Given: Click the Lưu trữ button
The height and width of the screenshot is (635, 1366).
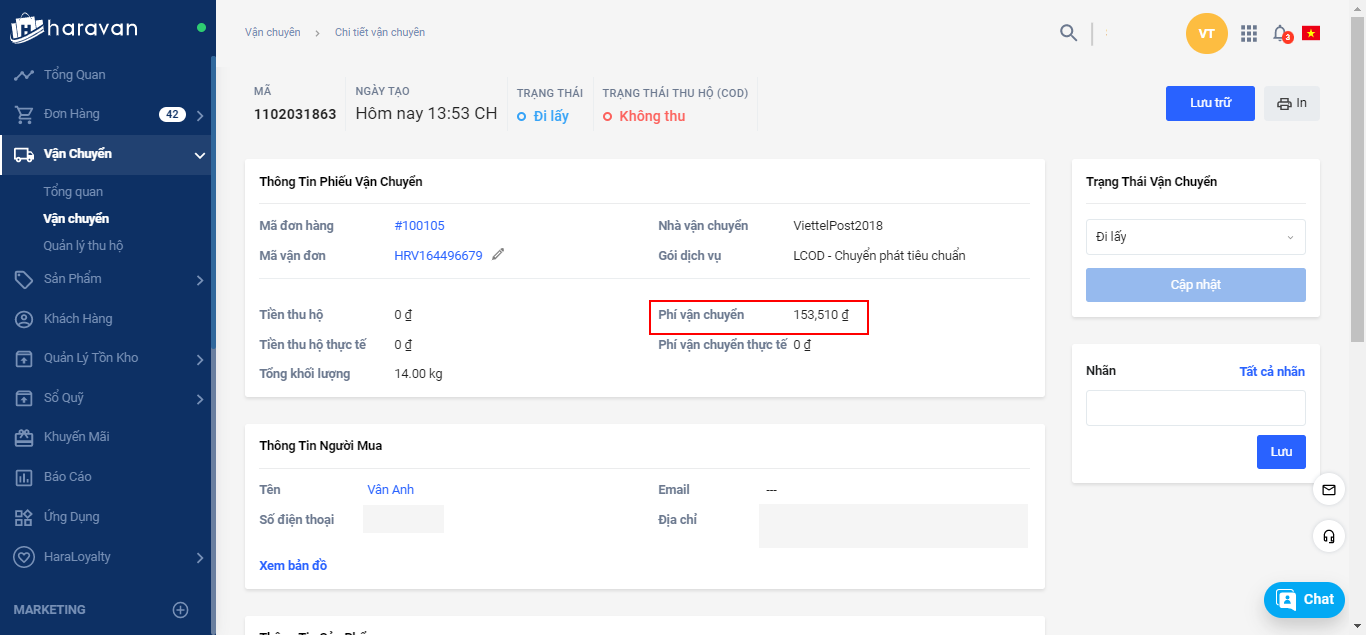Looking at the screenshot, I should tap(1209, 103).
